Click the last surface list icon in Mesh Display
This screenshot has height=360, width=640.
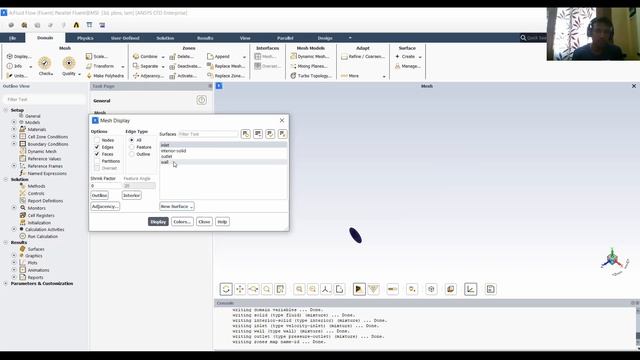pyautogui.click(x=282, y=134)
